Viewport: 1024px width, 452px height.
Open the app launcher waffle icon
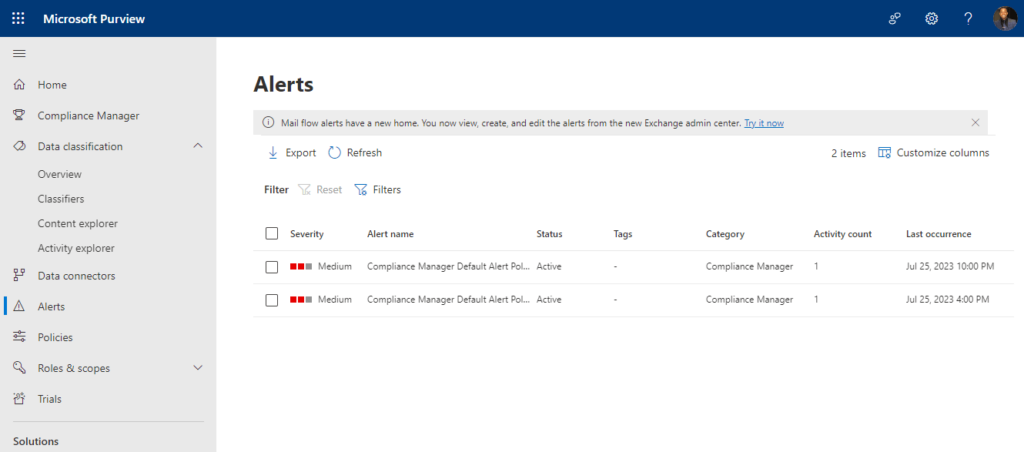pos(18,18)
